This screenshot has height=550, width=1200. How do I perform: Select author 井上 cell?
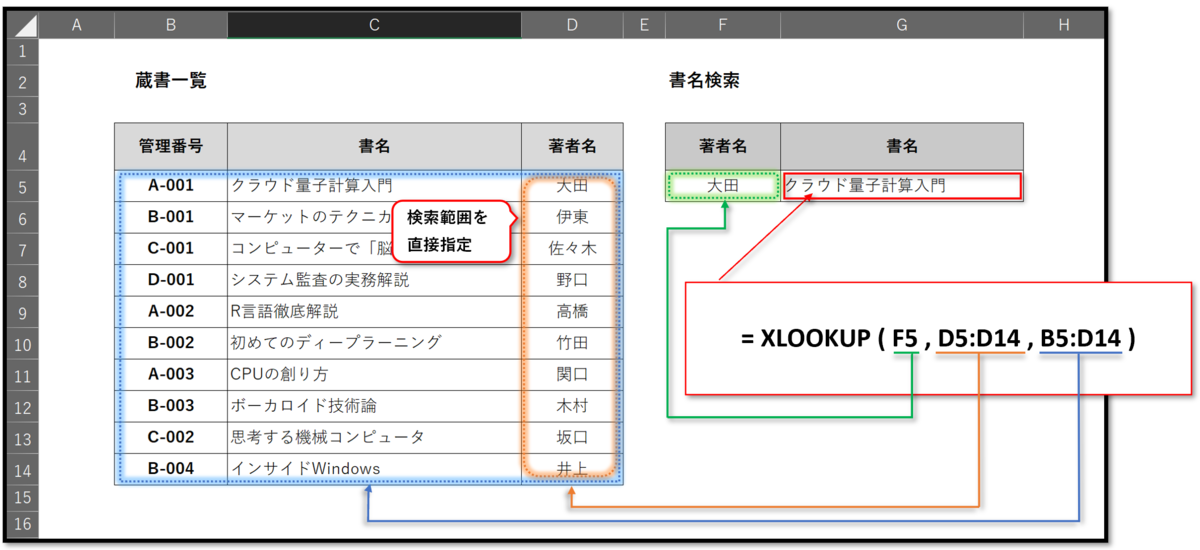point(572,469)
